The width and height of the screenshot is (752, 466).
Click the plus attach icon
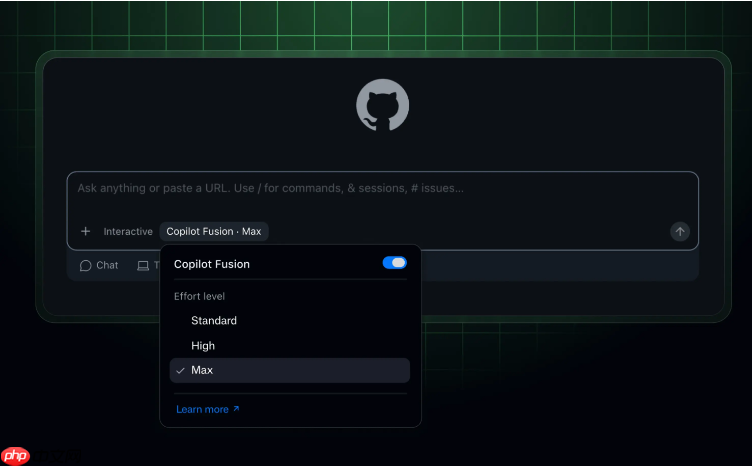tap(85, 232)
